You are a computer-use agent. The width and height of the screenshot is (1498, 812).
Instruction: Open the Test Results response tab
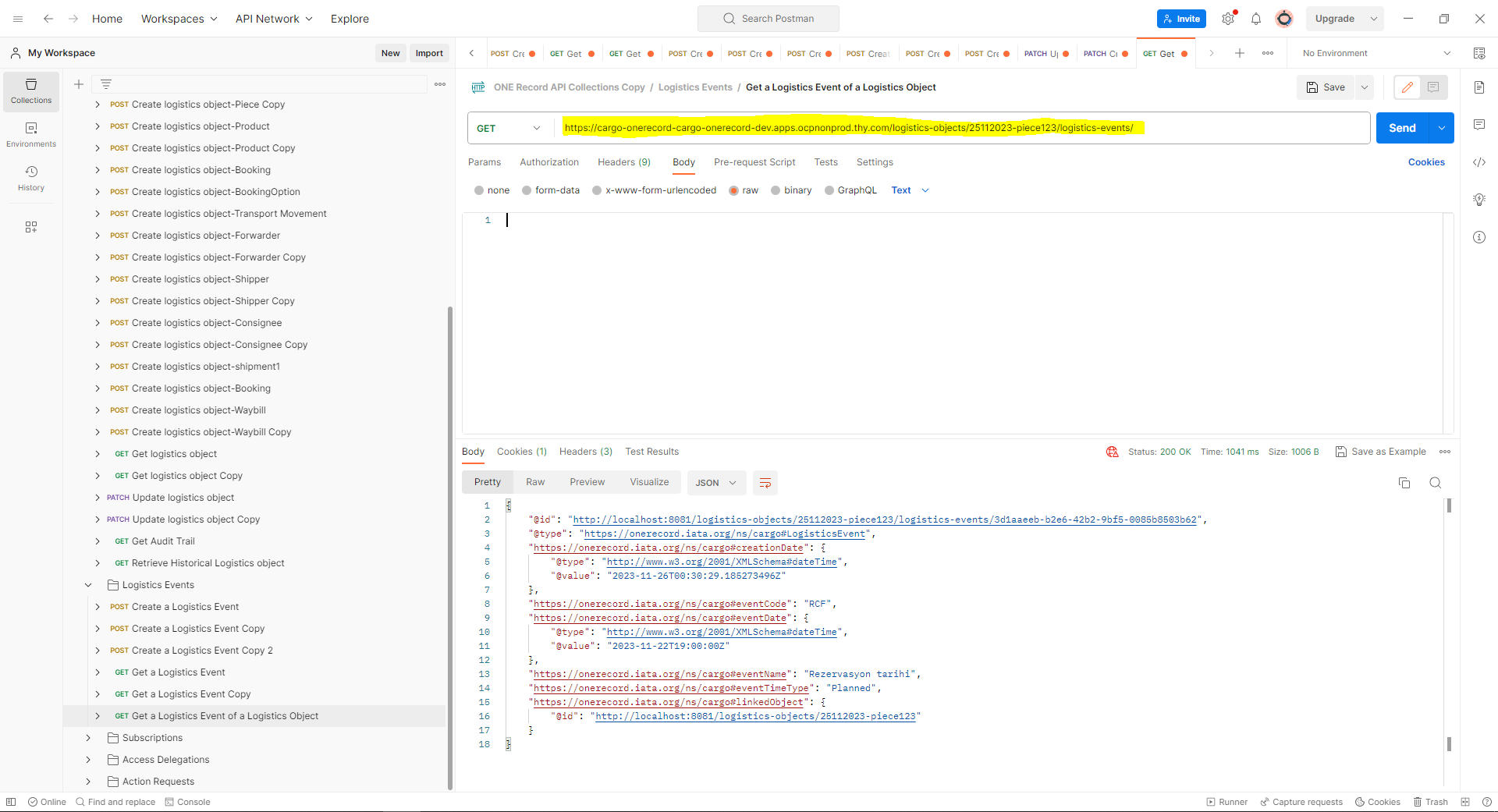(652, 452)
